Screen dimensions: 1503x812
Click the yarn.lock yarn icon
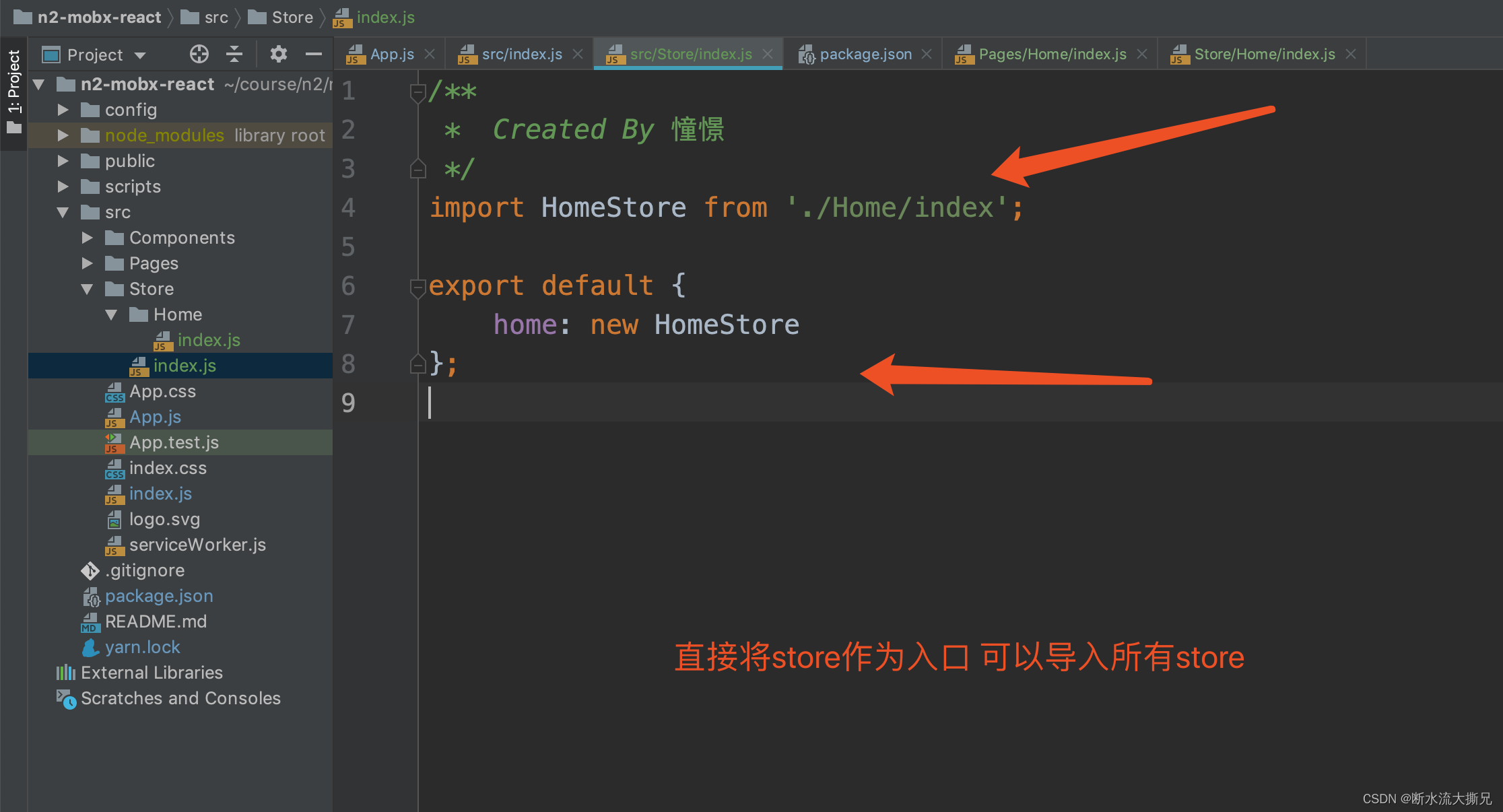90,647
